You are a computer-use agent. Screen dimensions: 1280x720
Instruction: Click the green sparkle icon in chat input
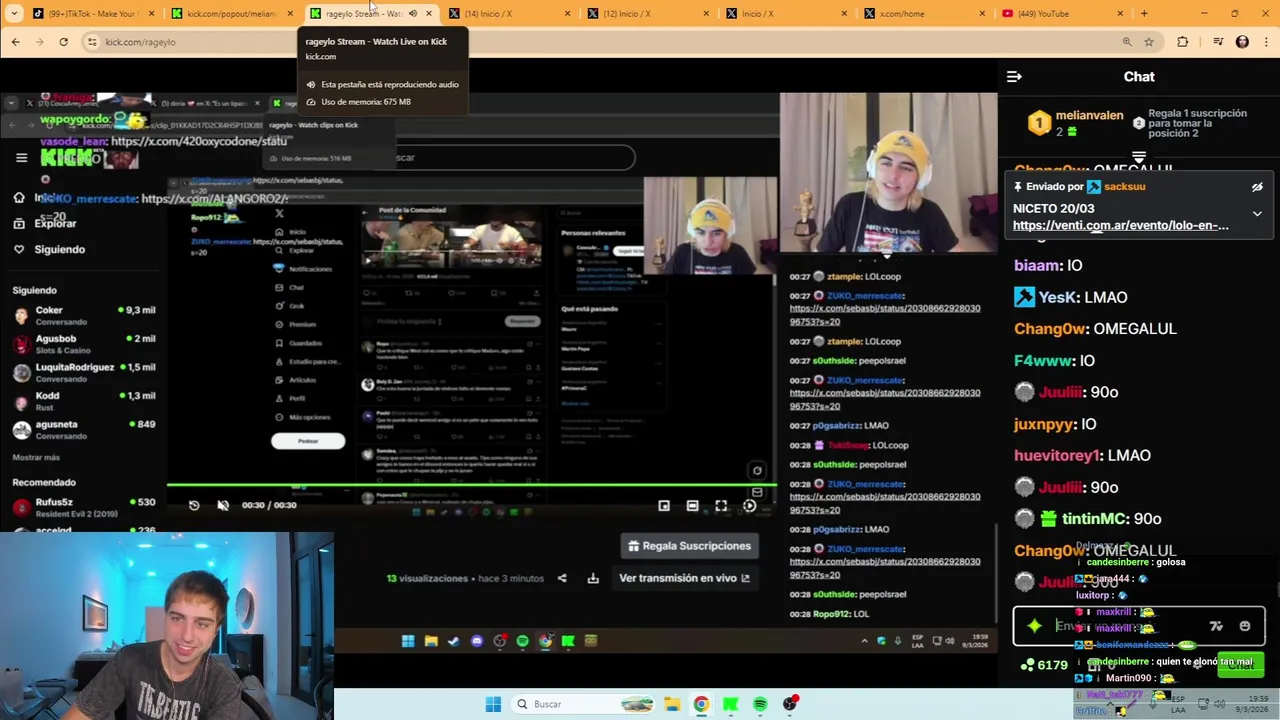[1034, 626]
